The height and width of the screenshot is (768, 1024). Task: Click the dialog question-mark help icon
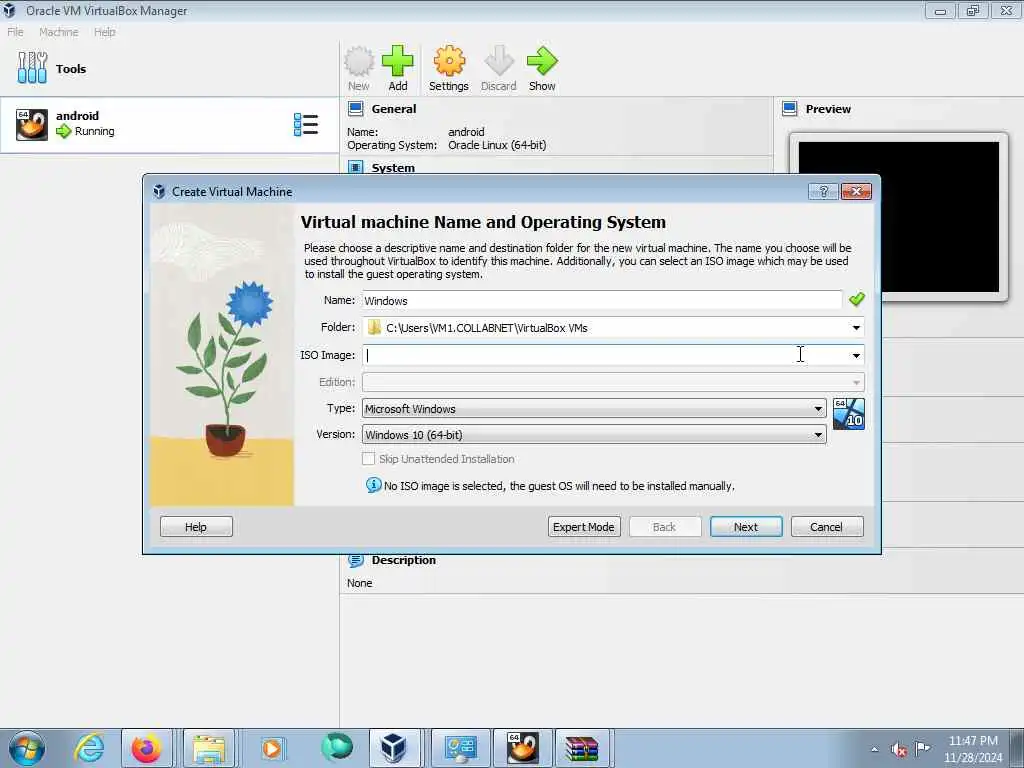pos(823,191)
